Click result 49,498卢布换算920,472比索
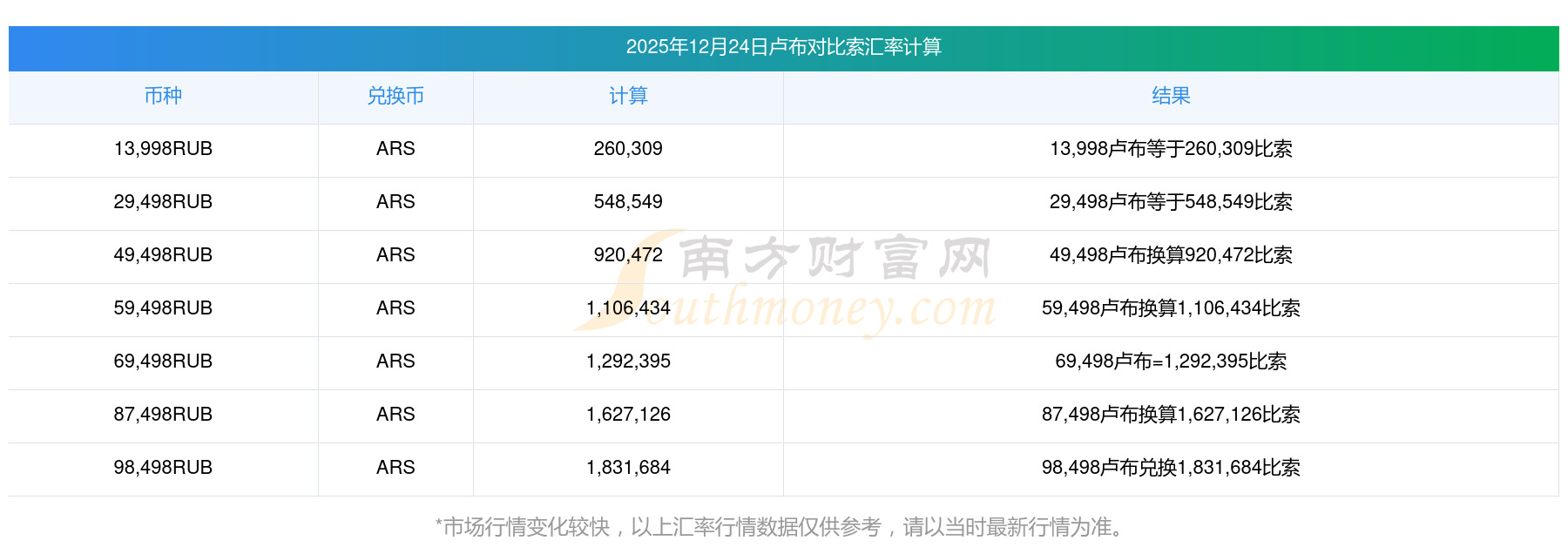1568x554 pixels. [x=1171, y=255]
